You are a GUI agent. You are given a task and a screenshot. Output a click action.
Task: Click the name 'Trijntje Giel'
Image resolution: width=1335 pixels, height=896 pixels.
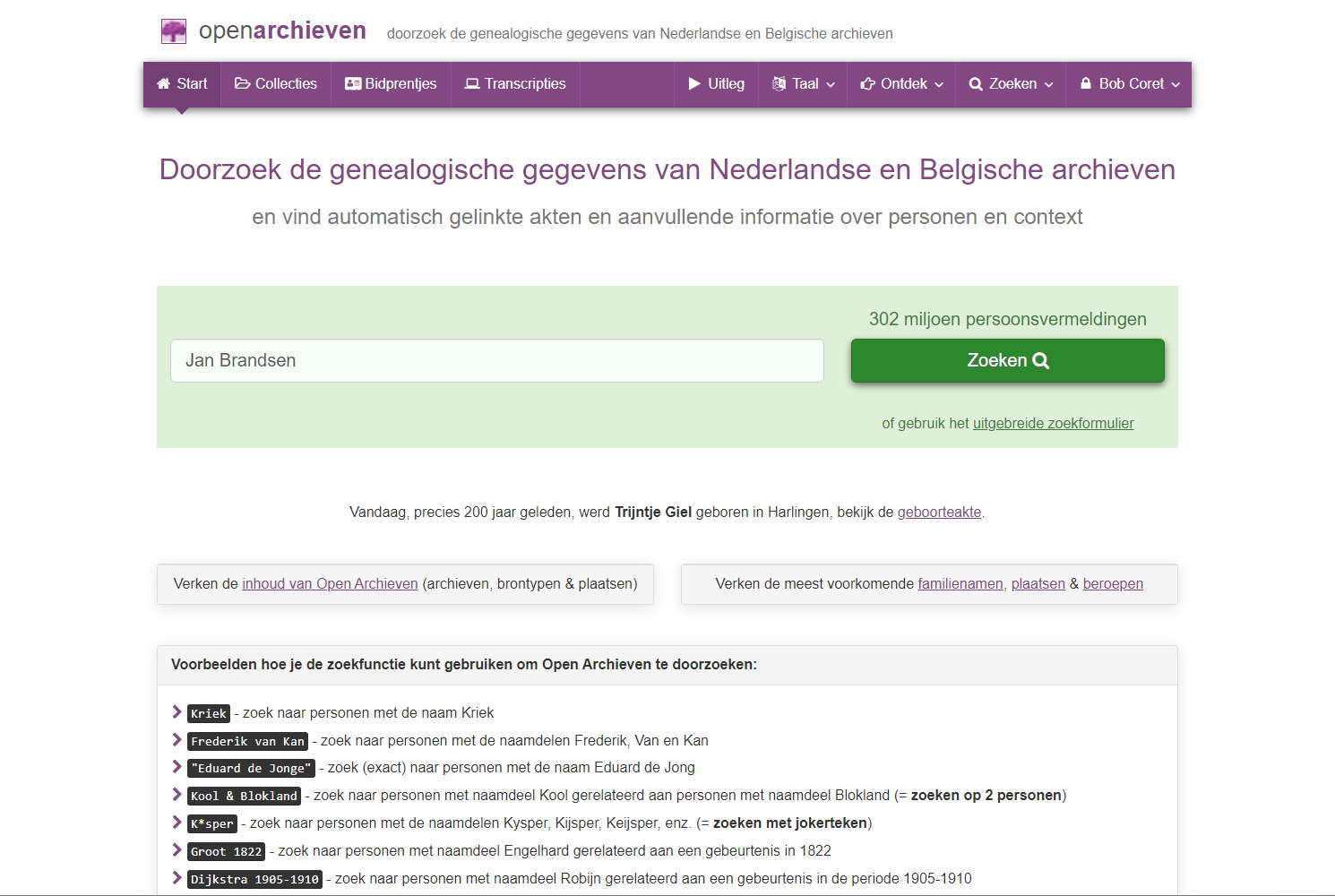[653, 513]
